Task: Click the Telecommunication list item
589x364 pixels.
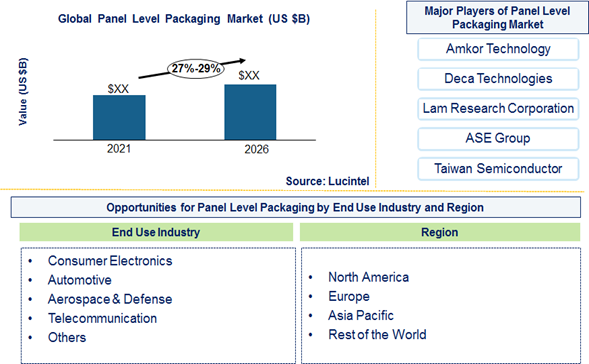Action: click(x=103, y=318)
